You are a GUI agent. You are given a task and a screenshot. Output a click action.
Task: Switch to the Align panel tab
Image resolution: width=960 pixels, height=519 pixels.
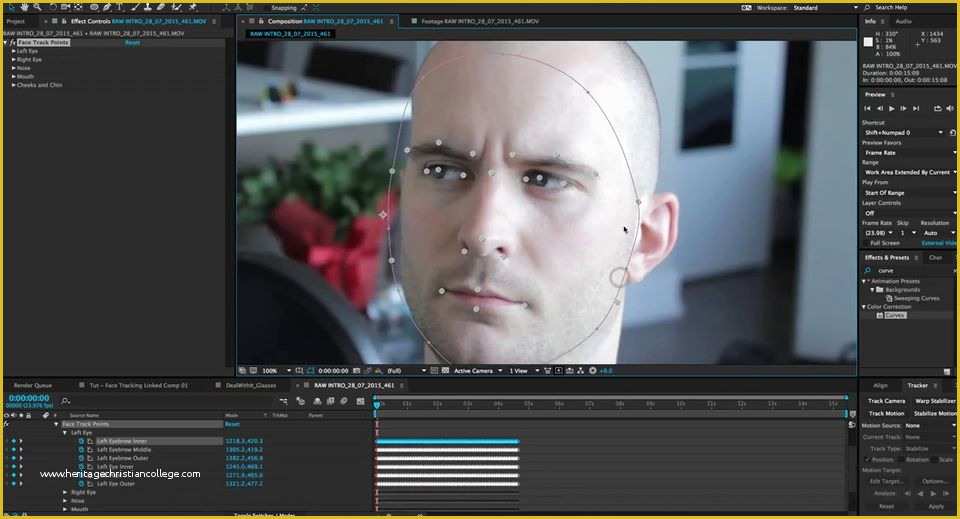coord(880,386)
